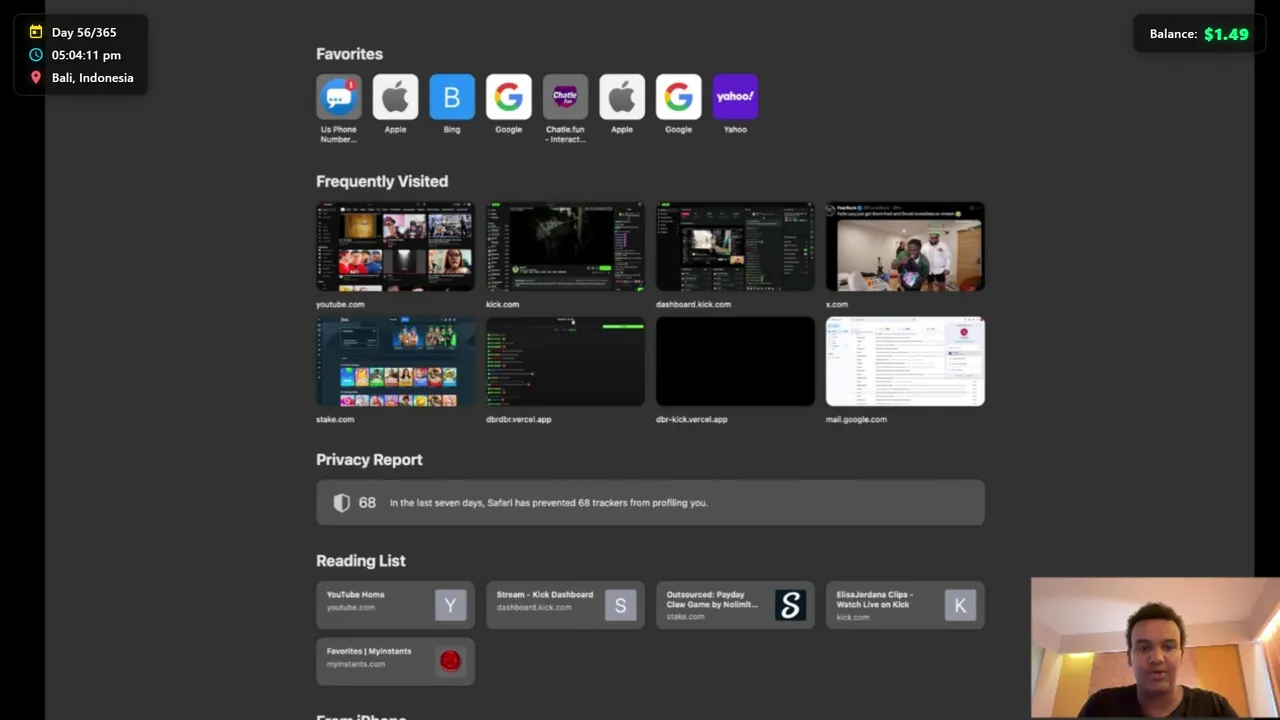Open Stream - Kick Dashboard reading list item

[565, 605]
